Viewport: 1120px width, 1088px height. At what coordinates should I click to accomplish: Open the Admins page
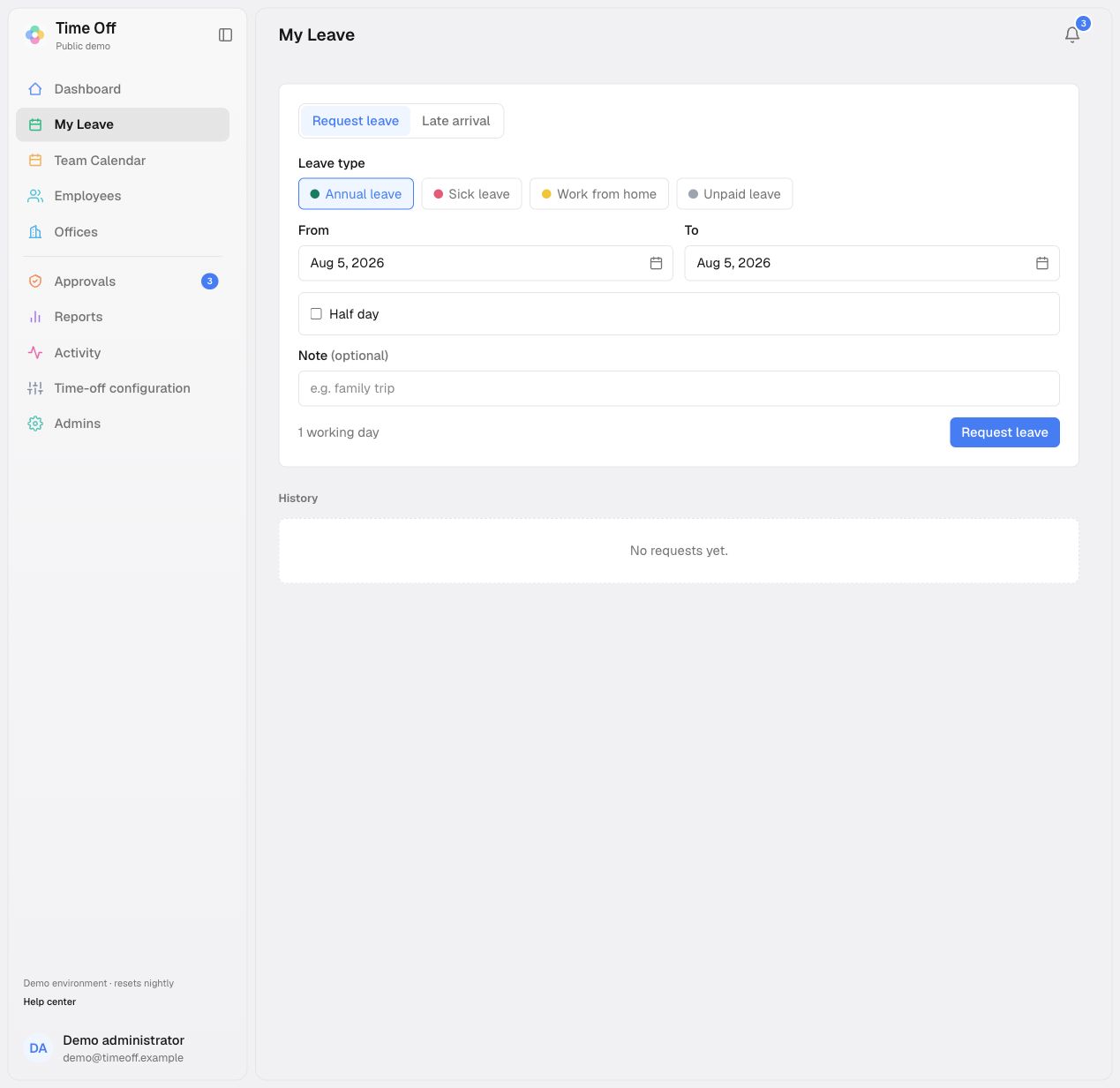[x=123, y=424]
